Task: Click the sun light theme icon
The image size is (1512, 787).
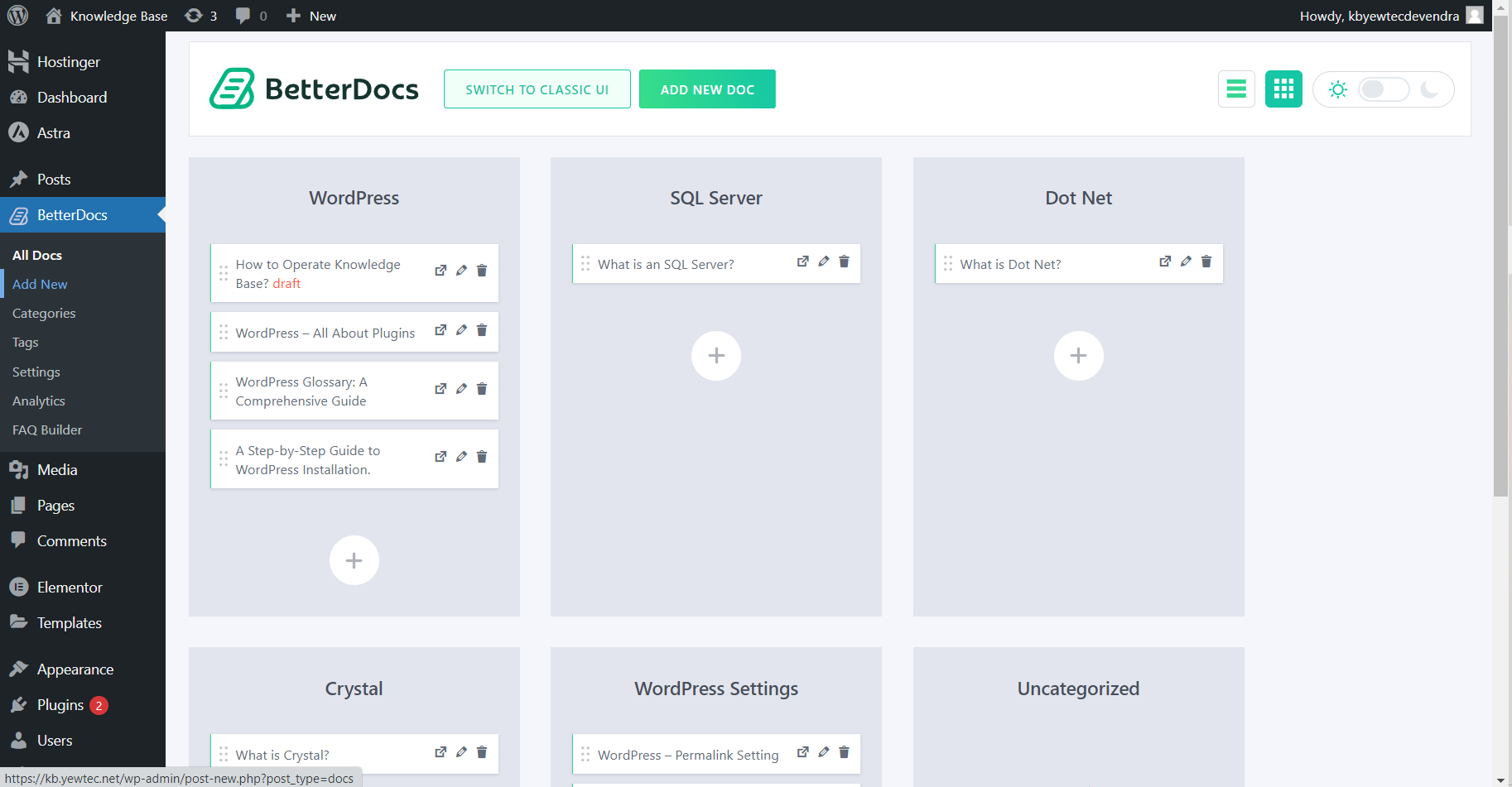Action: click(1338, 89)
